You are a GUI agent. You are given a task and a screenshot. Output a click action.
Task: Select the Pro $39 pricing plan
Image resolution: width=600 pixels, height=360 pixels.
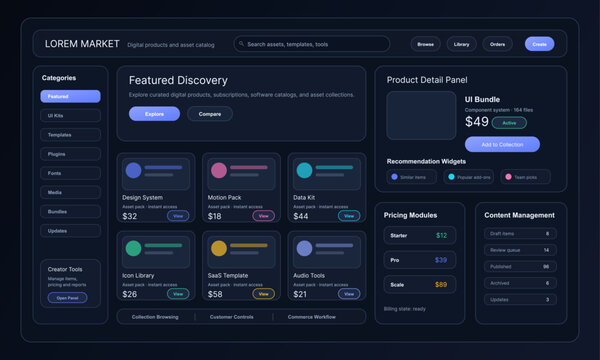(x=420, y=260)
